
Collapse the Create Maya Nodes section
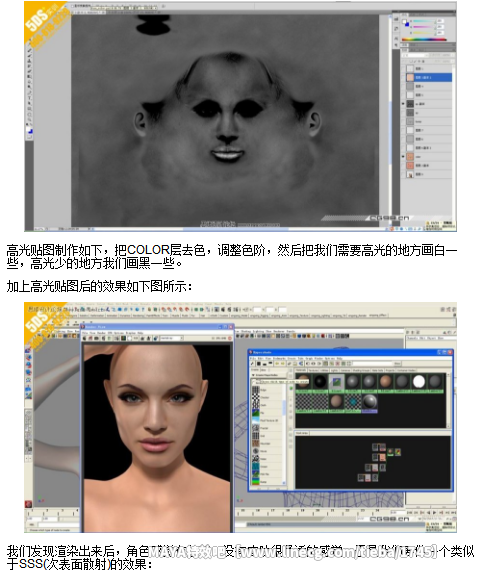pyautogui.click(x=254, y=375)
